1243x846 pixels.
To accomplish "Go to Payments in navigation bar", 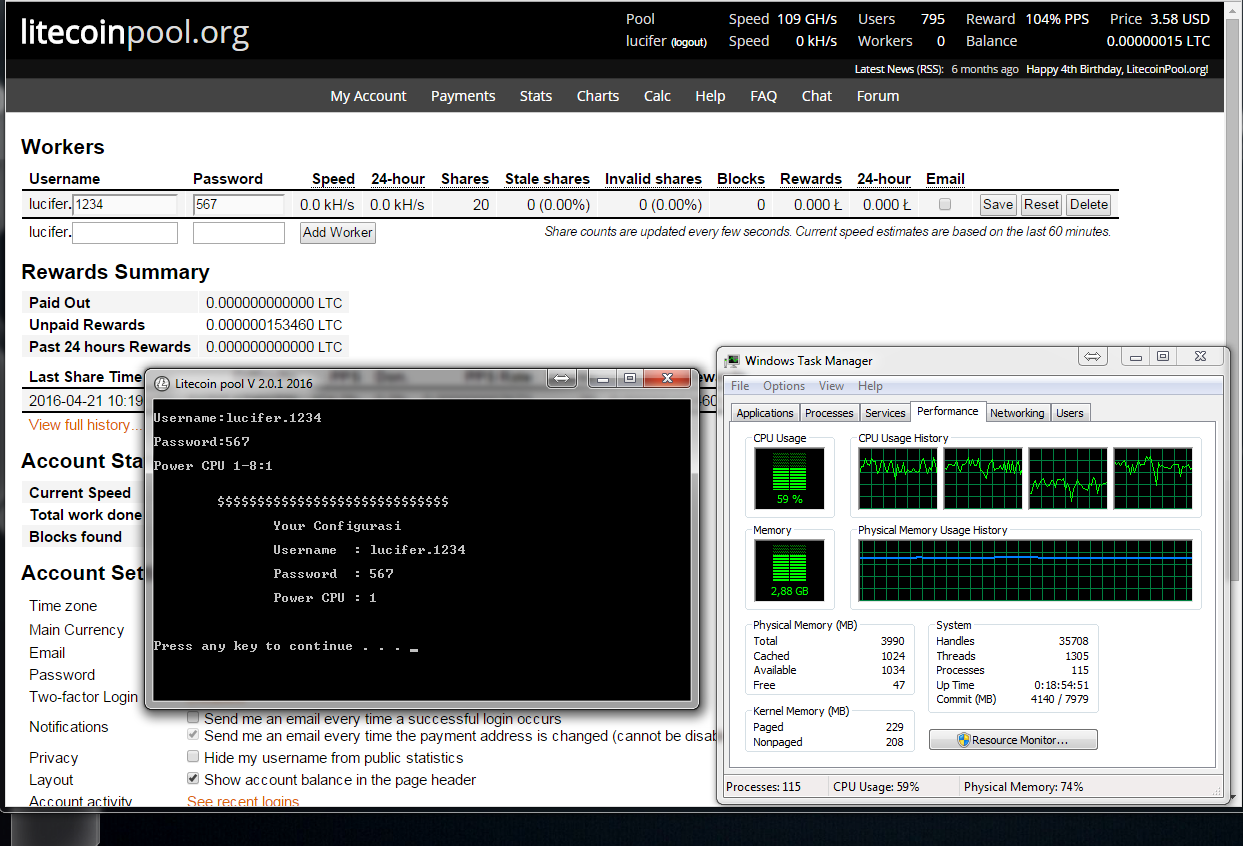I will tap(463, 96).
